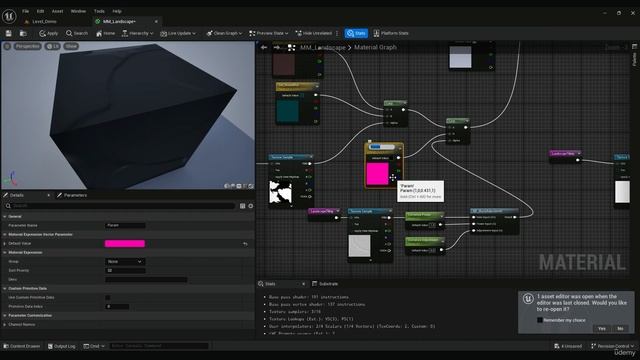Viewport: 640px width, 360px height.
Task: Click Yes to re-open asset editor
Action: pyautogui.click(x=602, y=329)
